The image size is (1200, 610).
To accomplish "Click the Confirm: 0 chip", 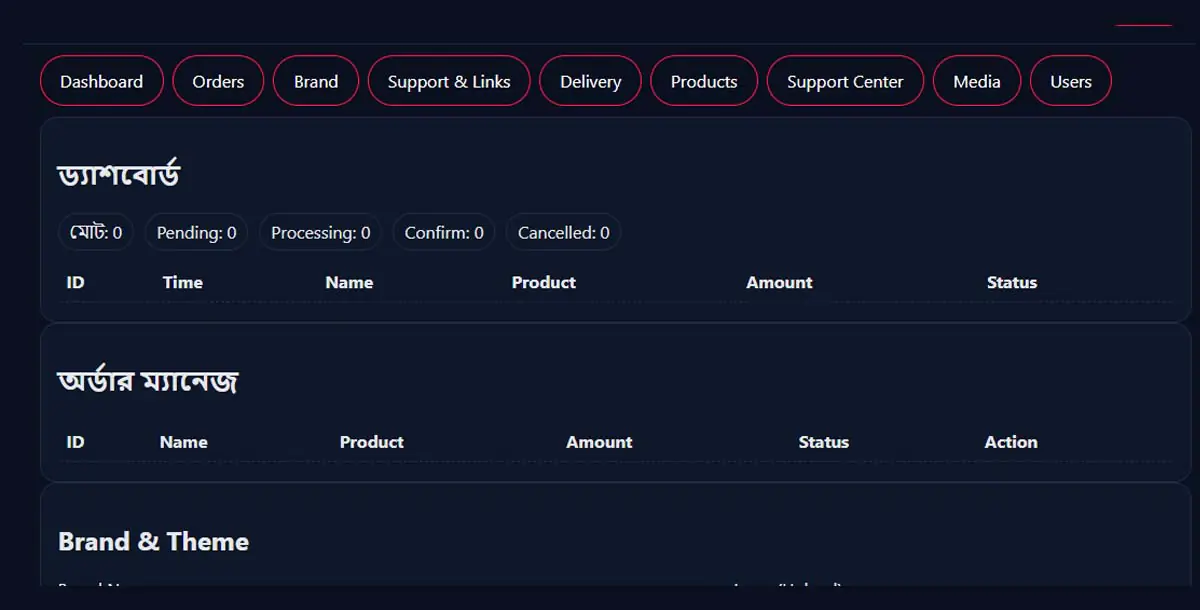I will [444, 233].
